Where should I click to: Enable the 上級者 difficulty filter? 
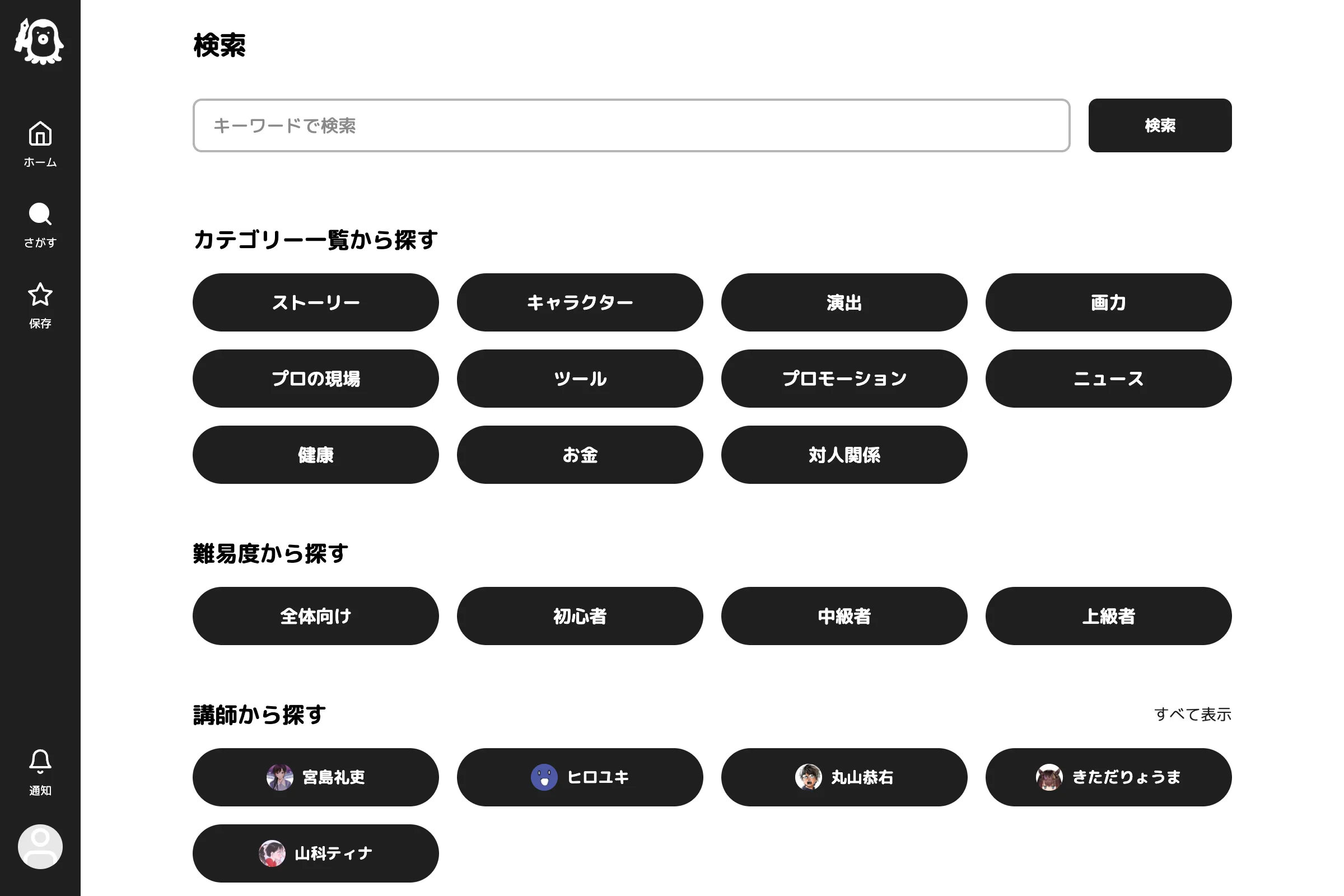click(1109, 616)
